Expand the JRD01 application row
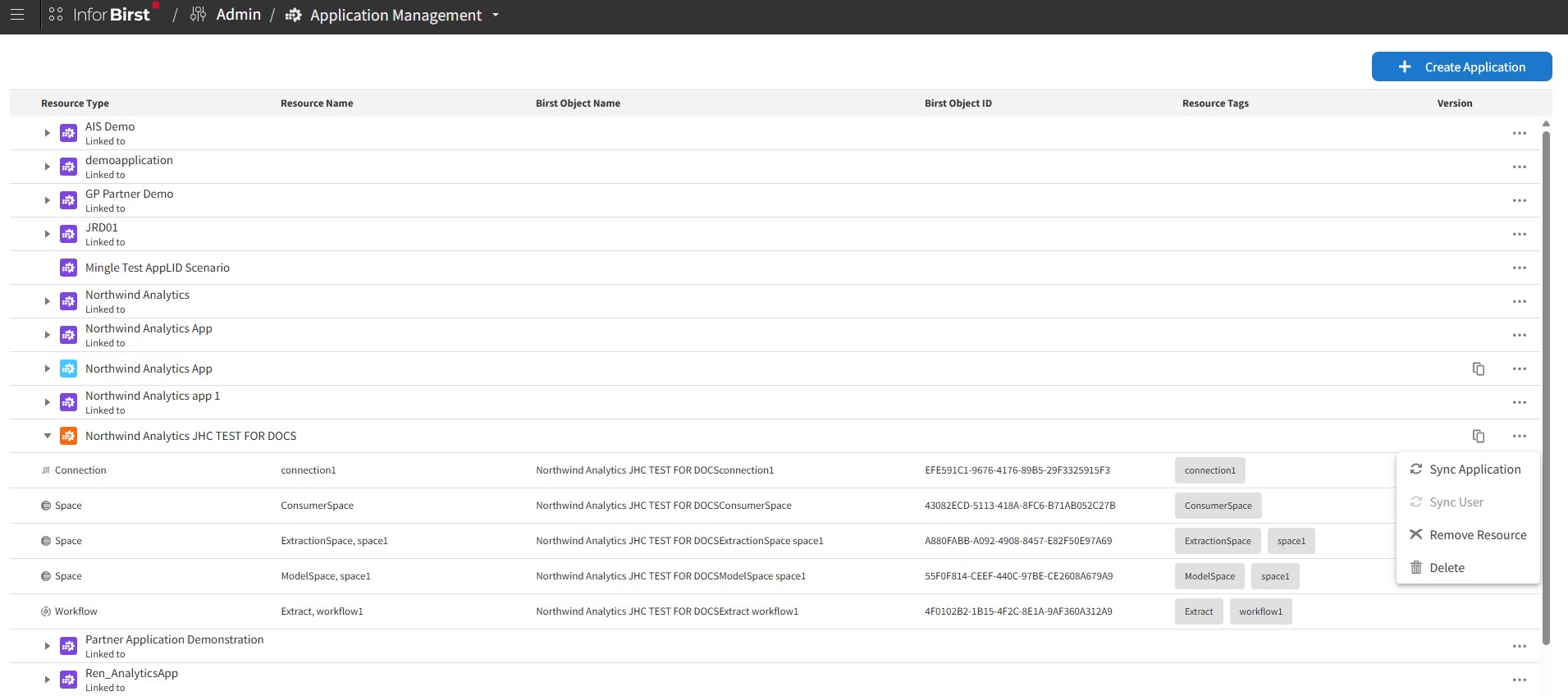1568x696 pixels. [x=48, y=234]
